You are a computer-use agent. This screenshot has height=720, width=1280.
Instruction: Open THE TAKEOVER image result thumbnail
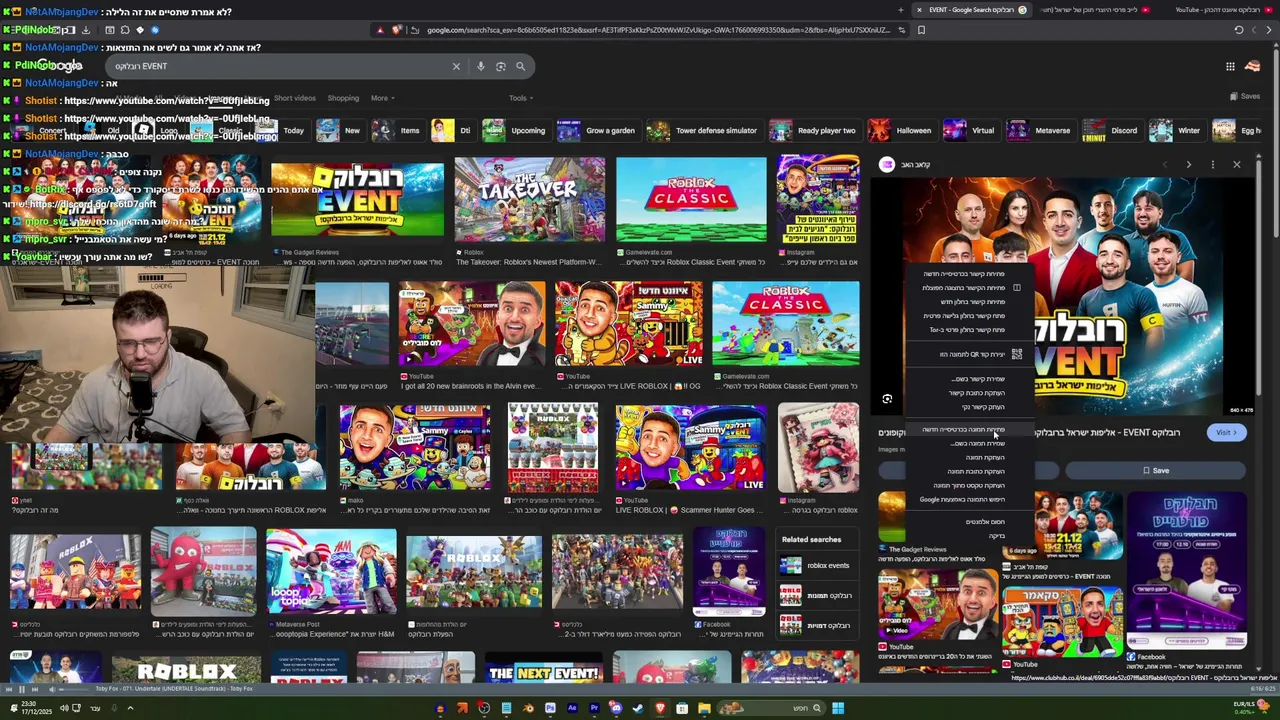tap(529, 198)
